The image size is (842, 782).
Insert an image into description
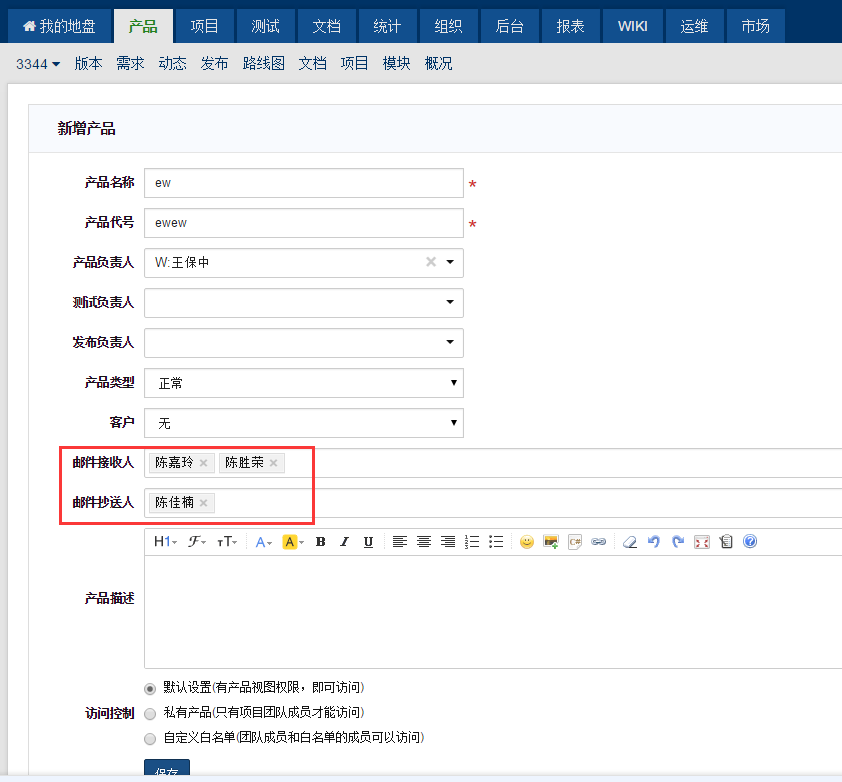click(551, 541)
